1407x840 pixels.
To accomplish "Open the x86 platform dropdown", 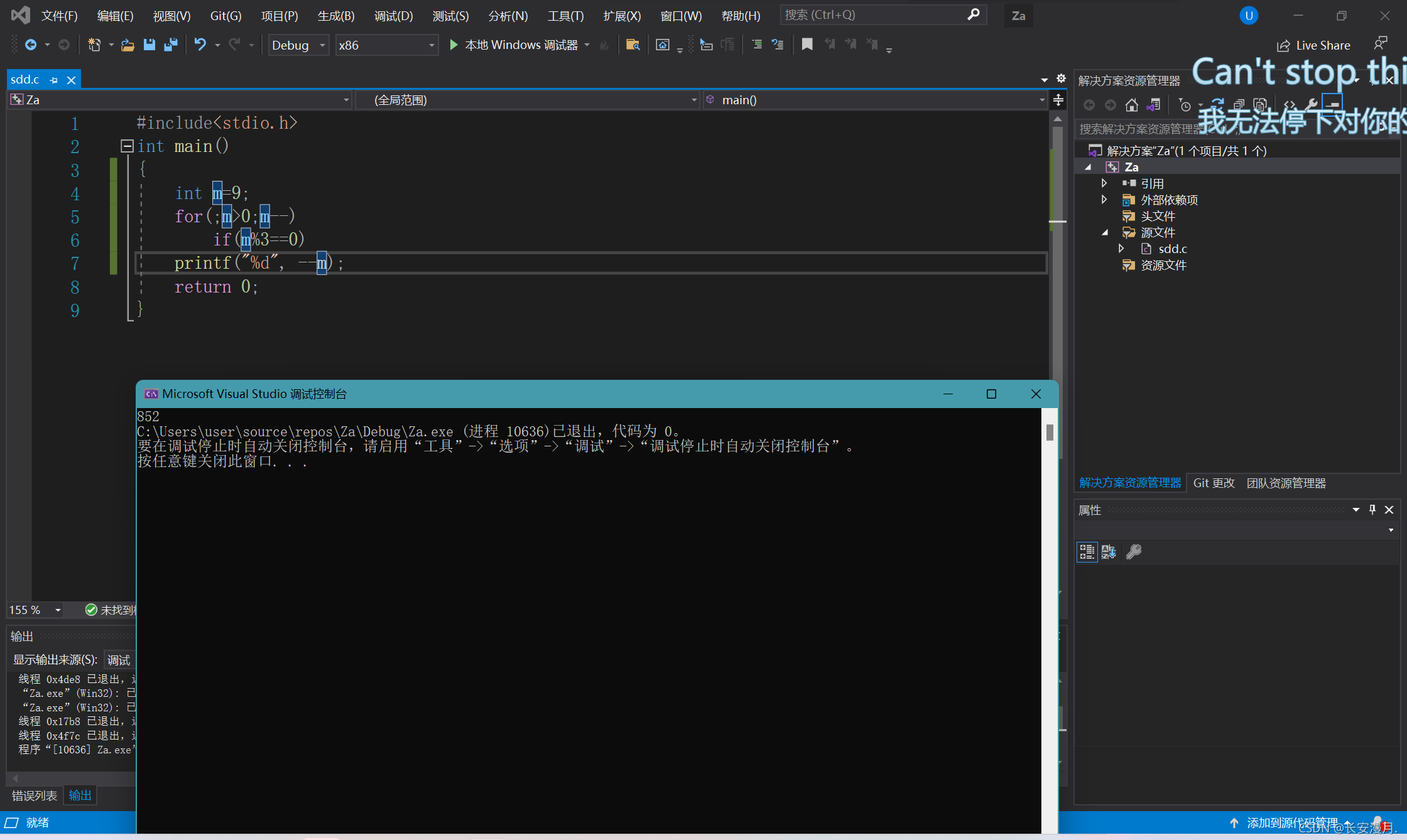I will point(386,45).
